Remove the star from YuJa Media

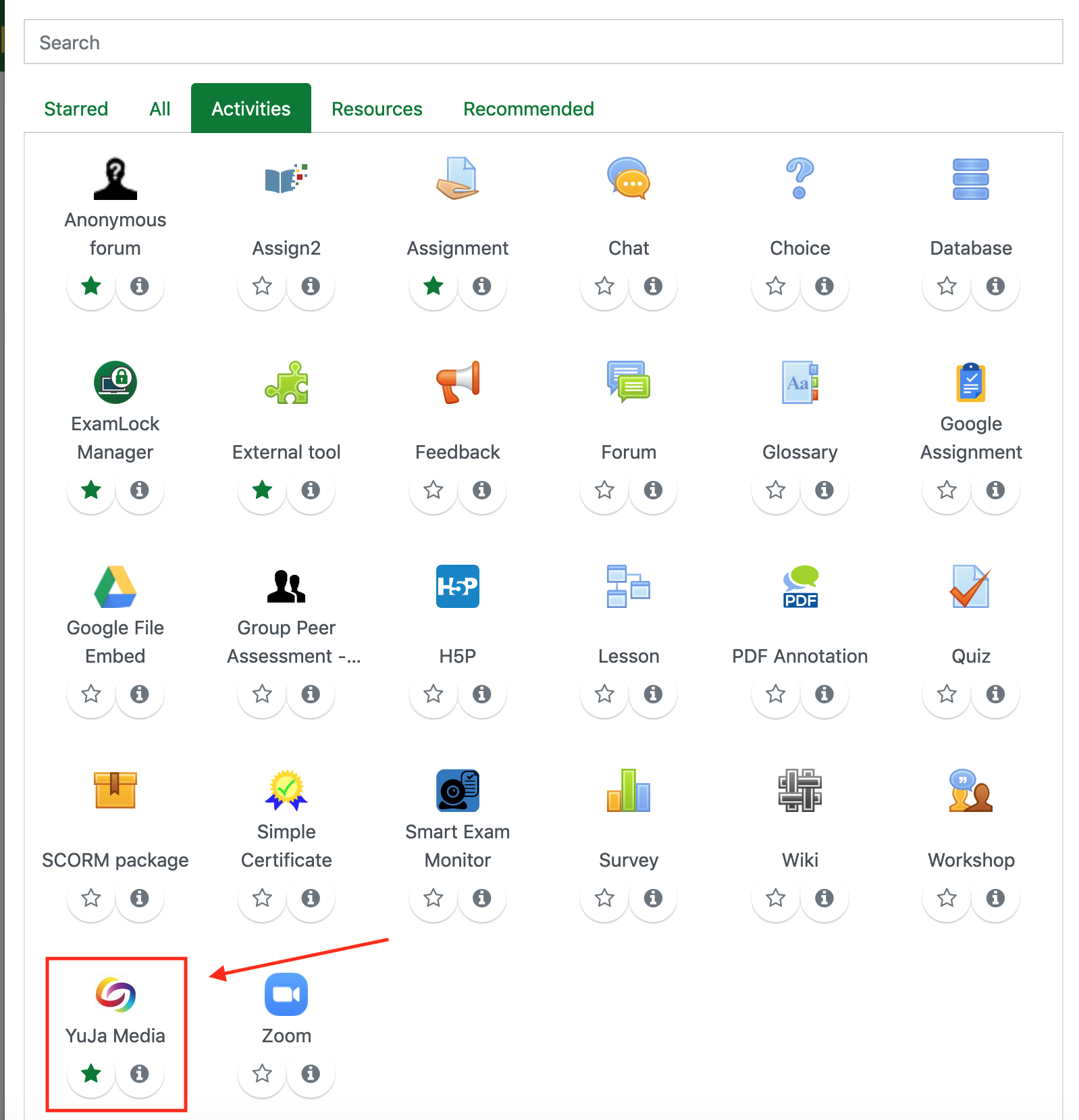pyautogui.click(x=91, y=1073)
